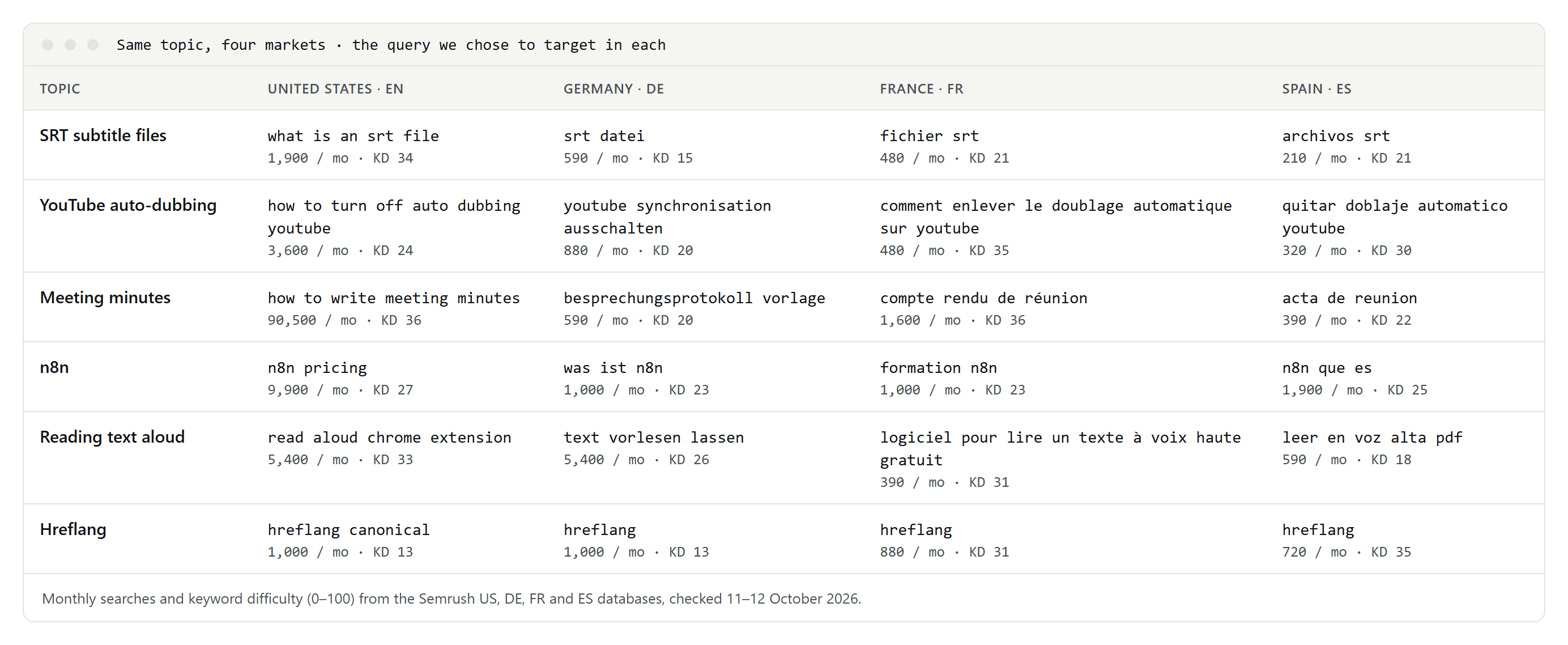Image resolution: width=1568 pixels, height=645 pixels.
Task: Click 'text vorlesen lassen' query
Action: tap(654, 438)
